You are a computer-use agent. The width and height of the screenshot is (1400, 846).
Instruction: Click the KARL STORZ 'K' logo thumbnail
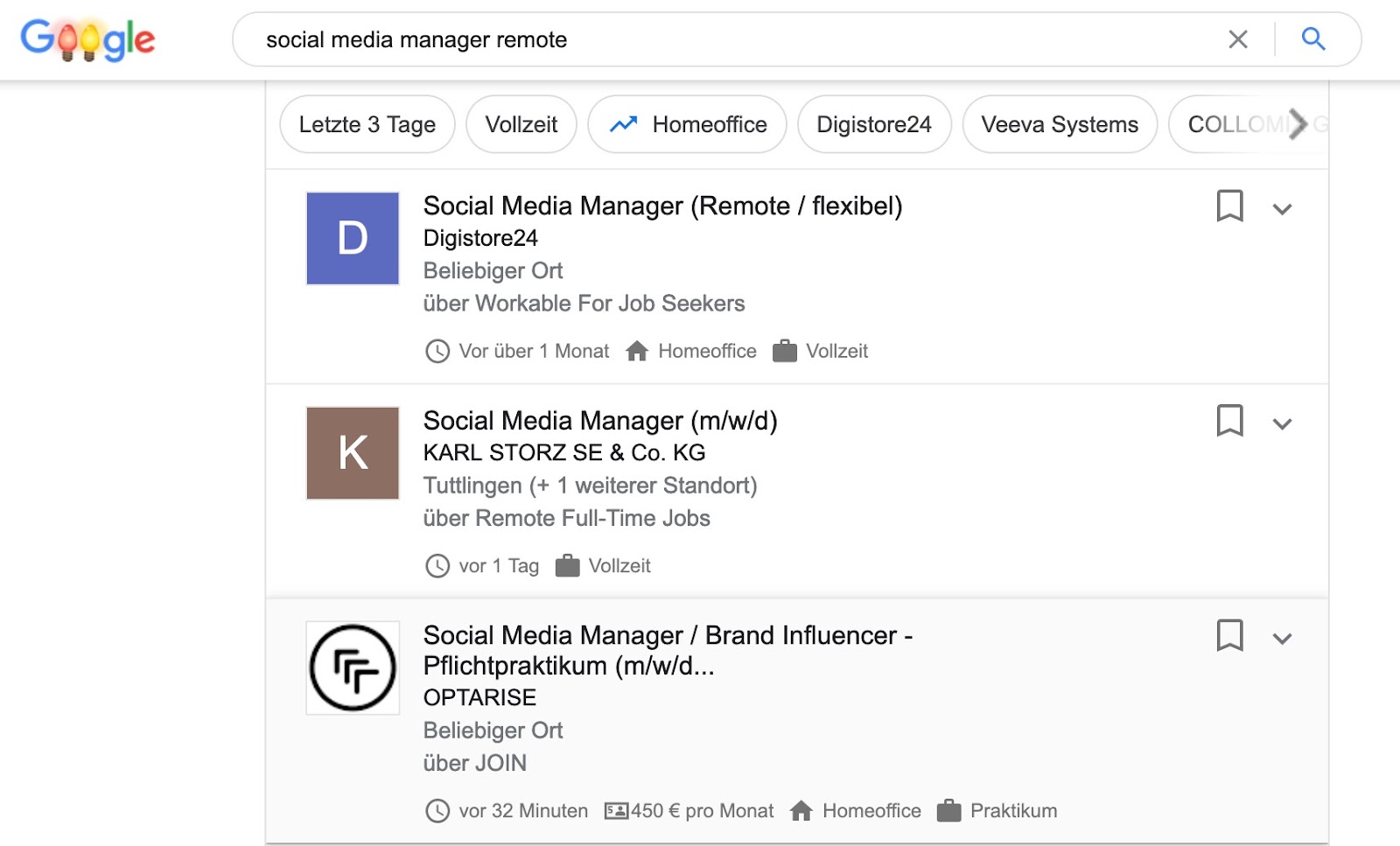[353, 453]
